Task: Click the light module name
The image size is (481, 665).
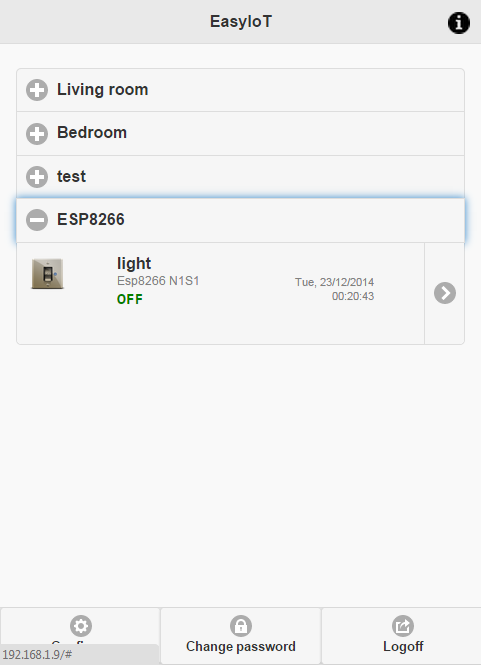Action: 134,263
